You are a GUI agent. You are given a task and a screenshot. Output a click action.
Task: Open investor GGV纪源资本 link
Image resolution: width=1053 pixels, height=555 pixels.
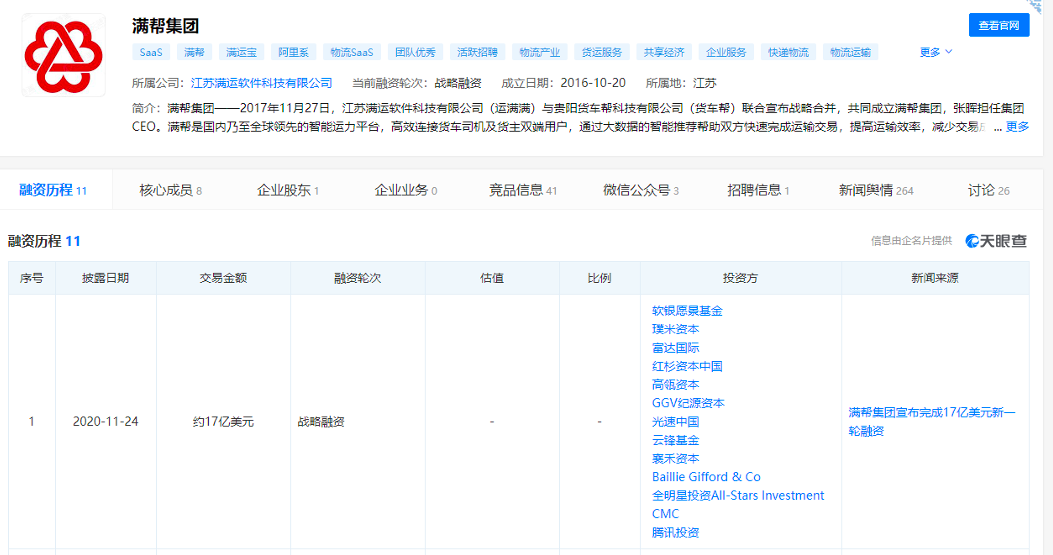pos(688,403)
